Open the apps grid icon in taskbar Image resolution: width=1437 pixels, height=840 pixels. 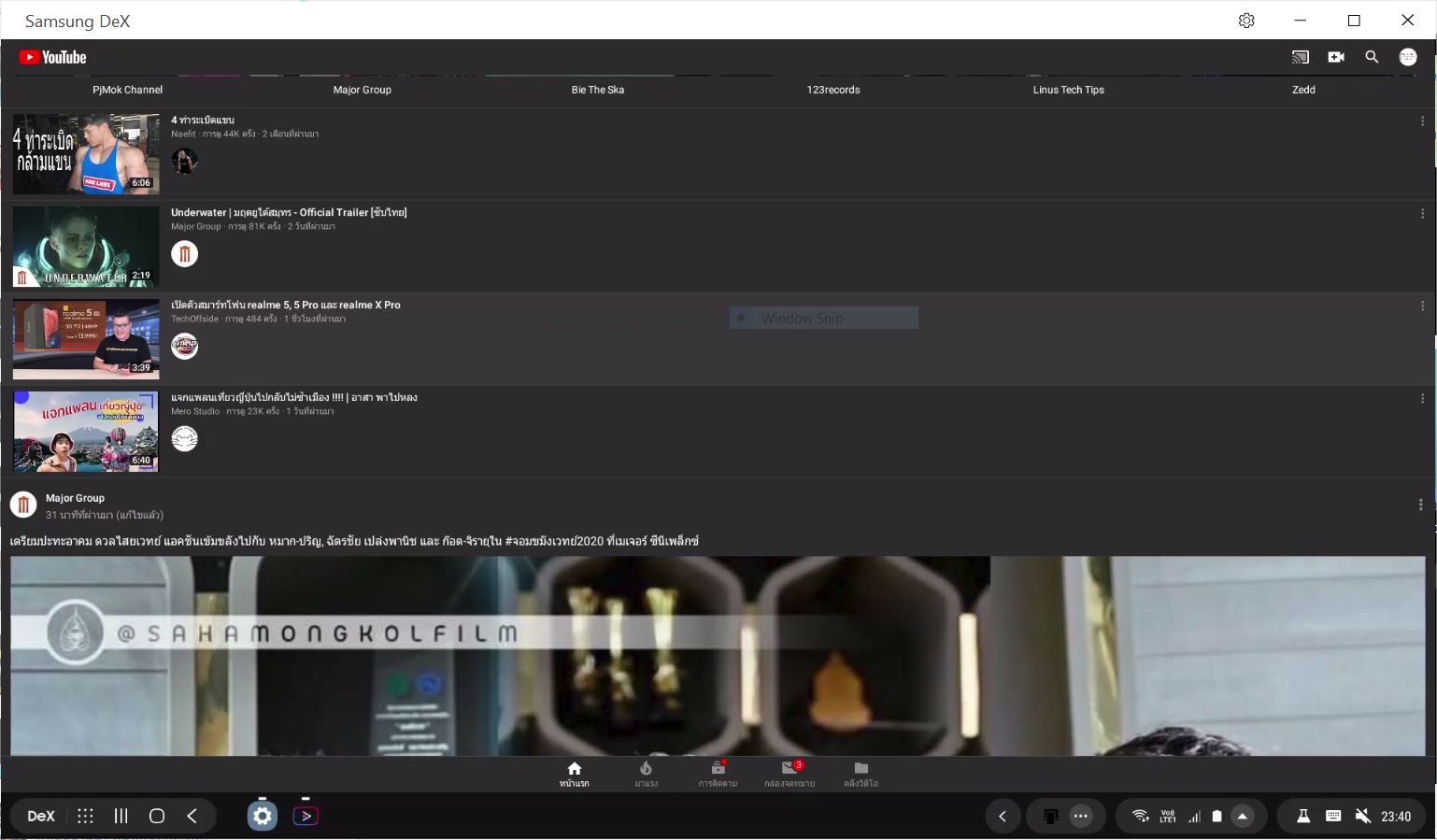85,816
